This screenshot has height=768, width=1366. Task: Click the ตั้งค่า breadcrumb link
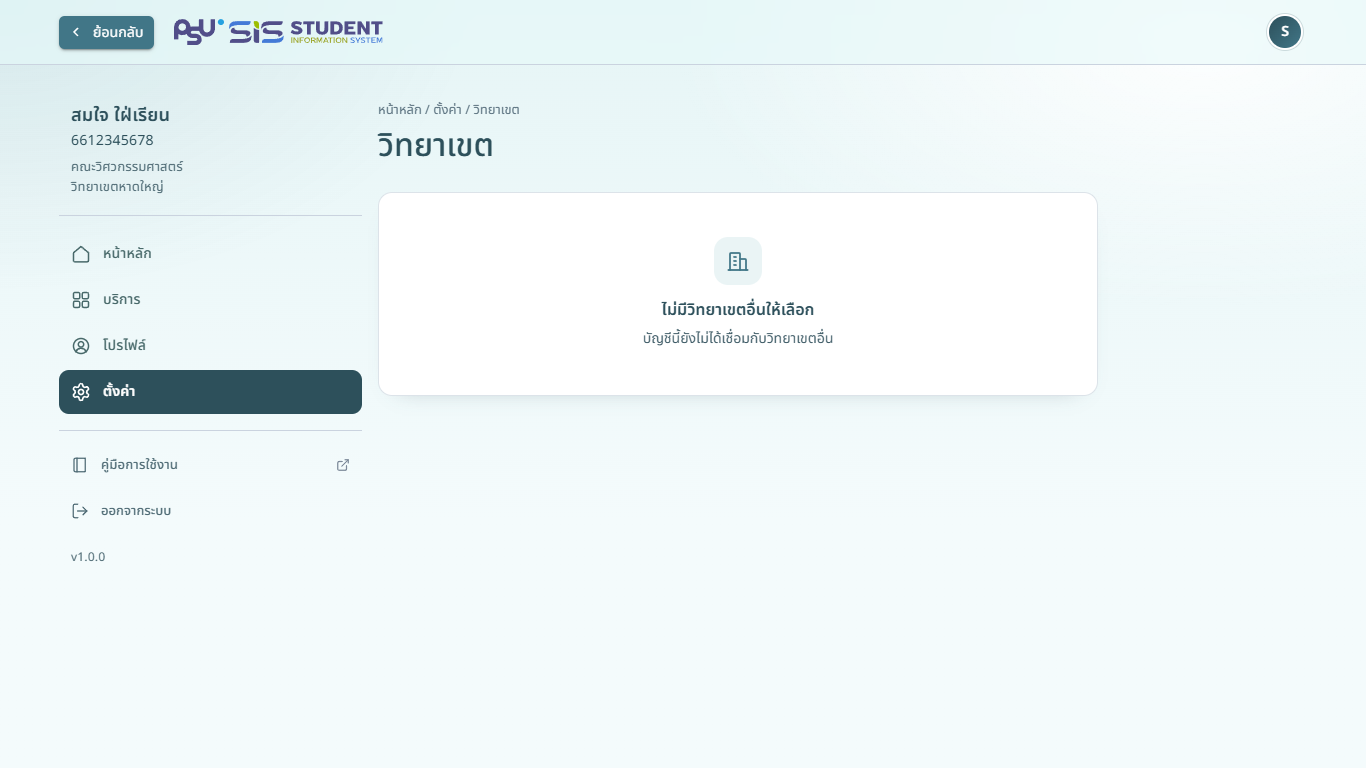447,110
